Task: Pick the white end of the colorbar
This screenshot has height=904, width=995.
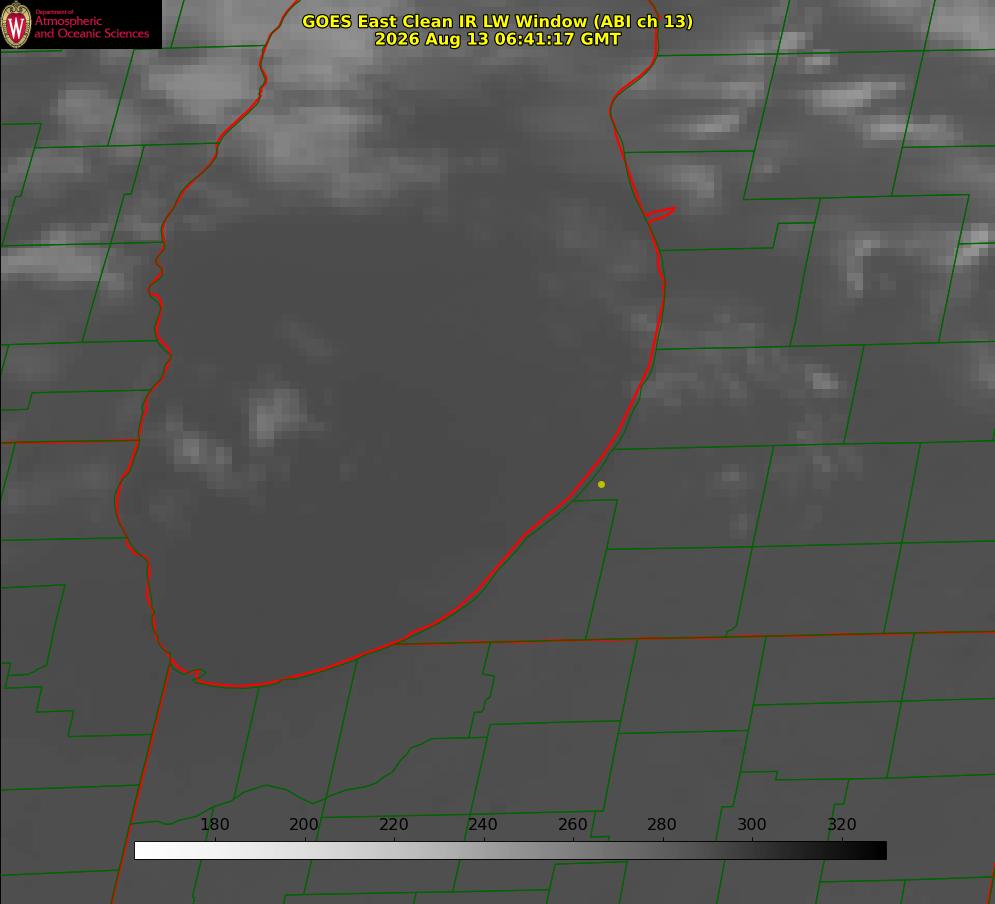Action: pos(143,851)
